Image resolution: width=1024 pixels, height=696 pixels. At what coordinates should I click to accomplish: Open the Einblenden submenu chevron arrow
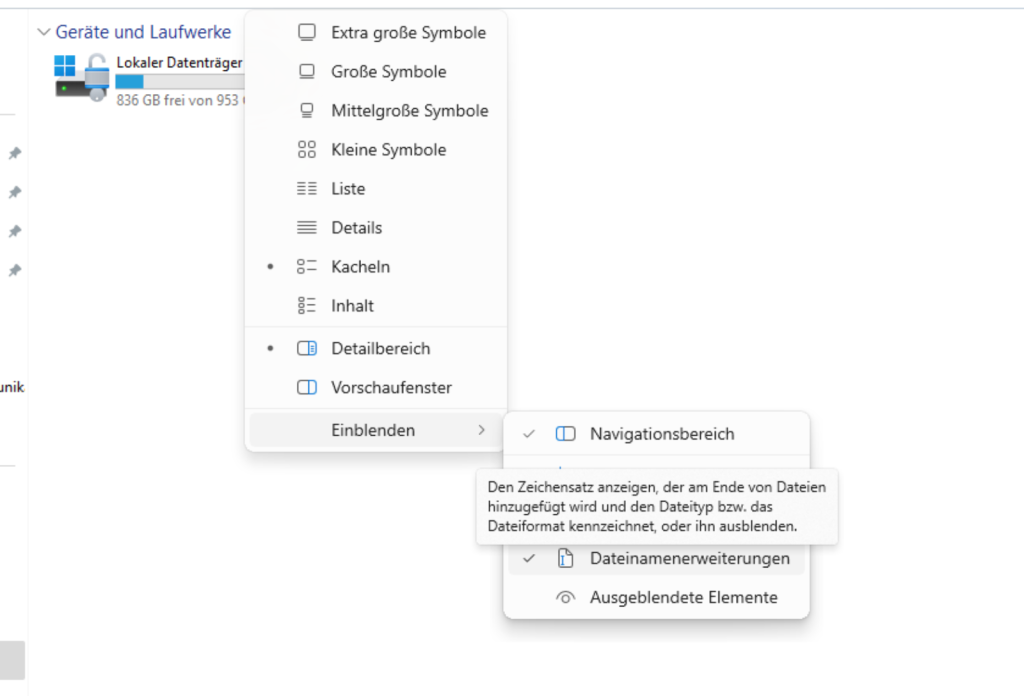pyautogui.click(x=482, y=430)
